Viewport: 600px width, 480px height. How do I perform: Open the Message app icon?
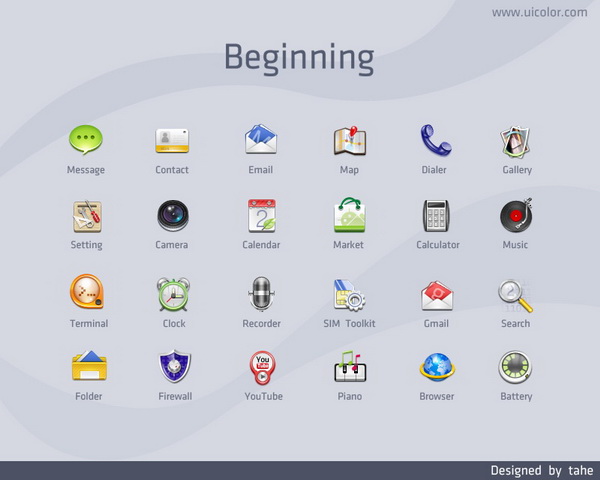click(86, 140)
